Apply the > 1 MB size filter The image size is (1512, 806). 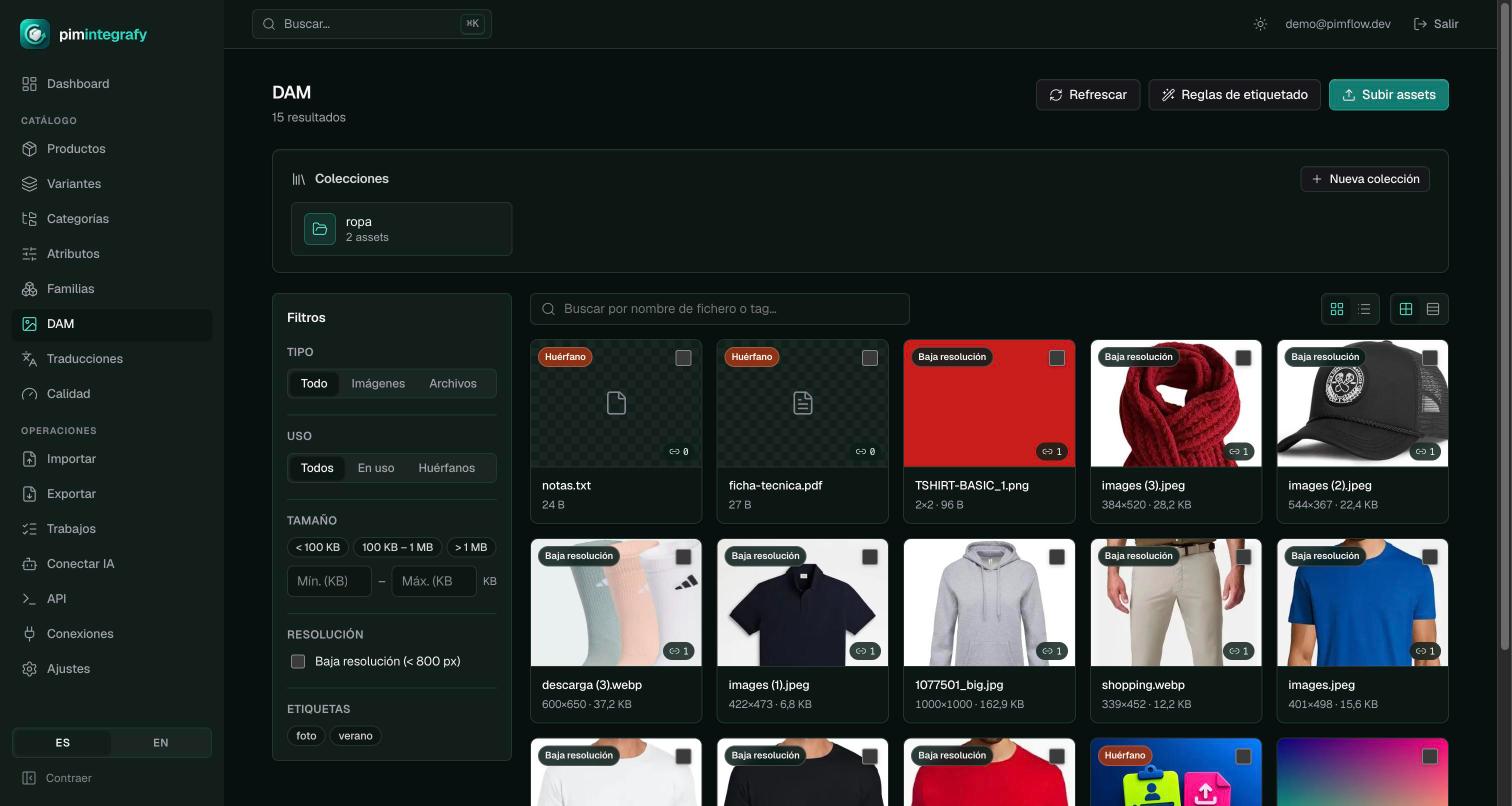point(471,548)
